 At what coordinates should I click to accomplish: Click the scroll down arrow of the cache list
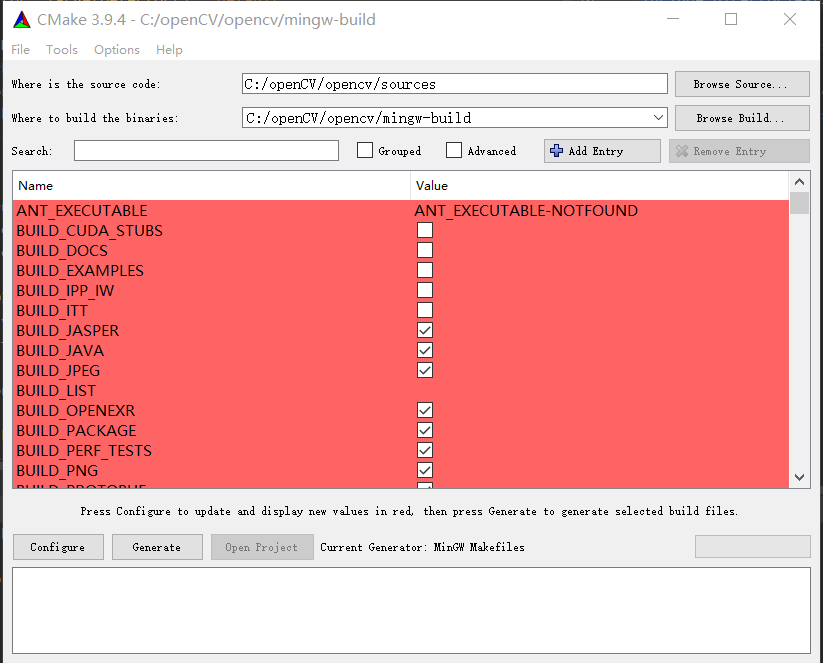799,477
